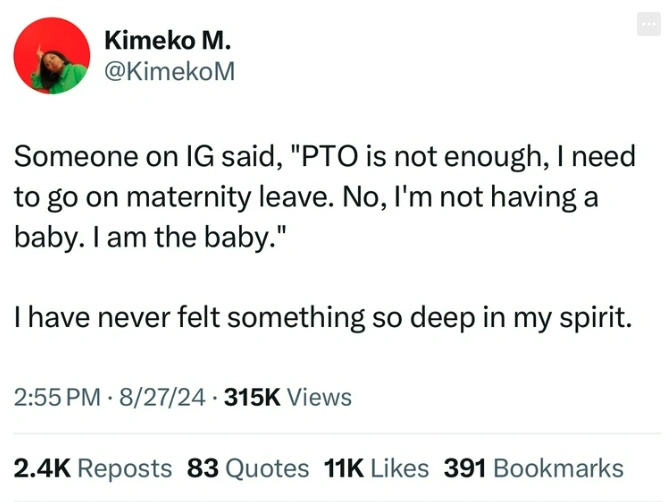Viewport: 672px width, 502px height.
Task: Click the 315K Views stat
Action: pos(288,397)
